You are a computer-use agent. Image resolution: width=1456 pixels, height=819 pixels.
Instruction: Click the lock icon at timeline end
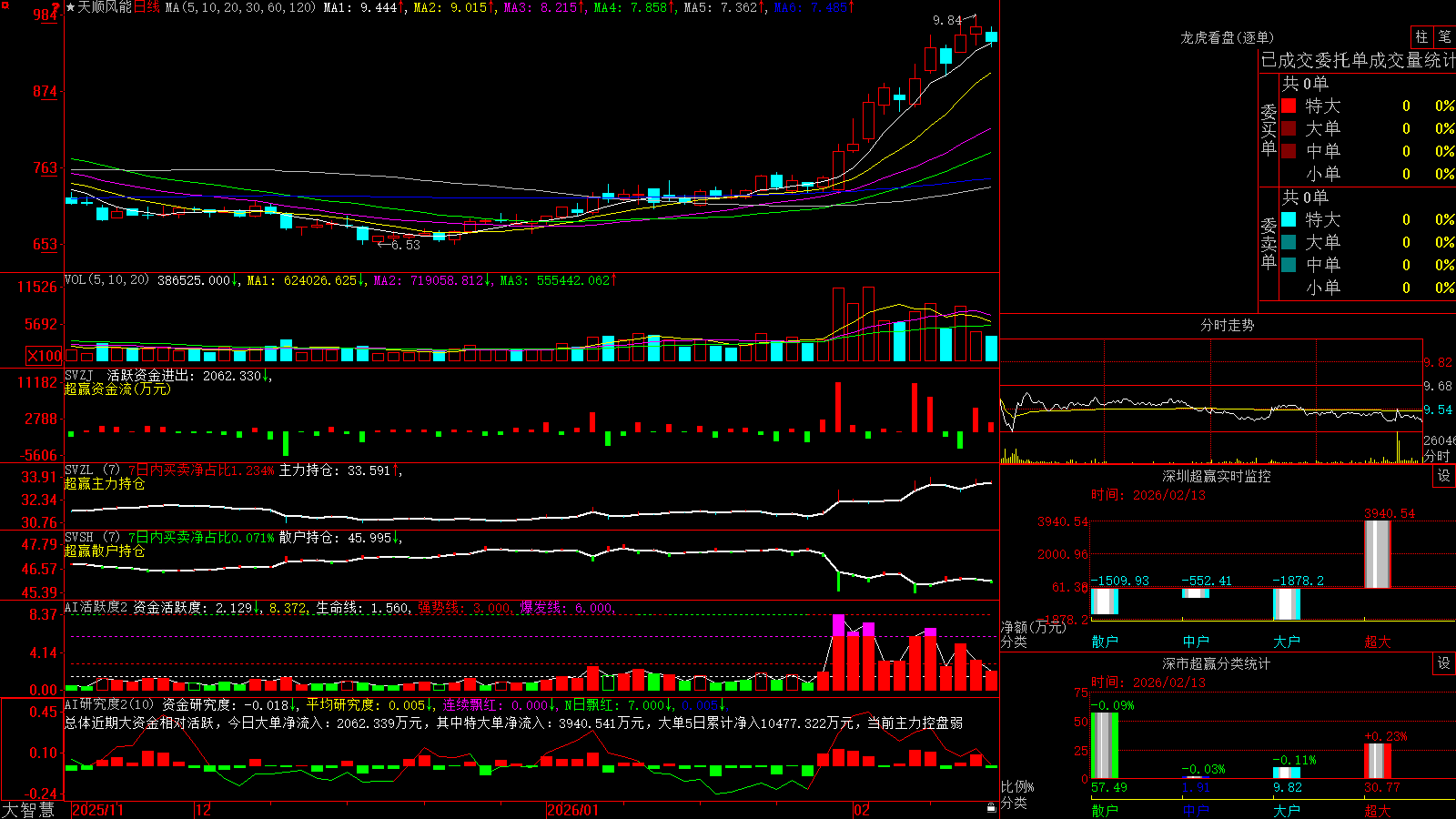point(992,808)
